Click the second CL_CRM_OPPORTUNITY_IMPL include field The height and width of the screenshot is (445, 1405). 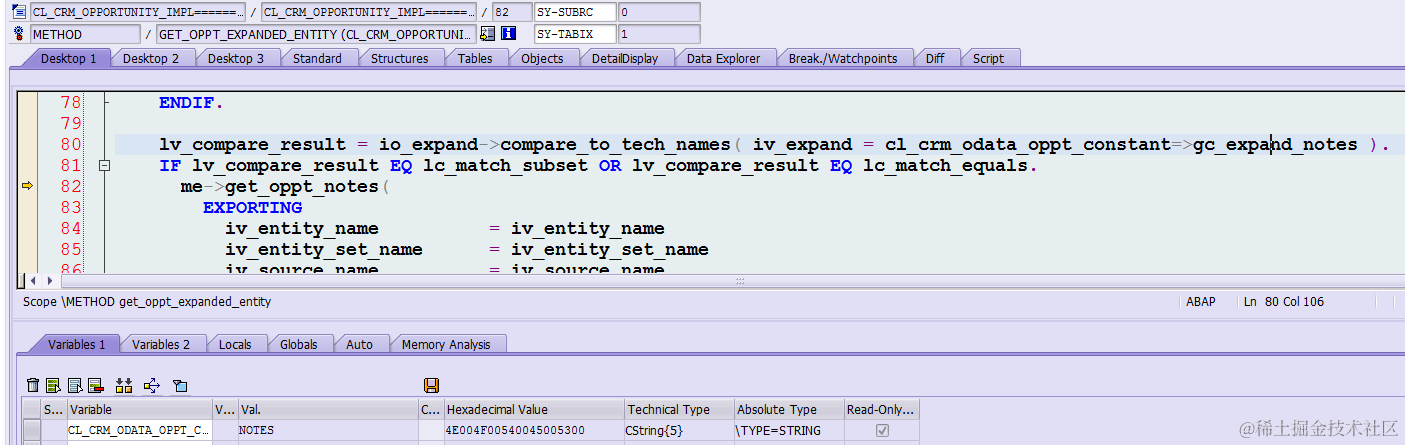(368, 12)
